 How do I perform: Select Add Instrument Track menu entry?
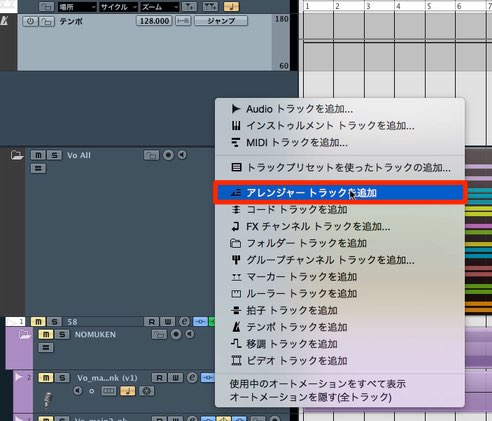[340, 126]
